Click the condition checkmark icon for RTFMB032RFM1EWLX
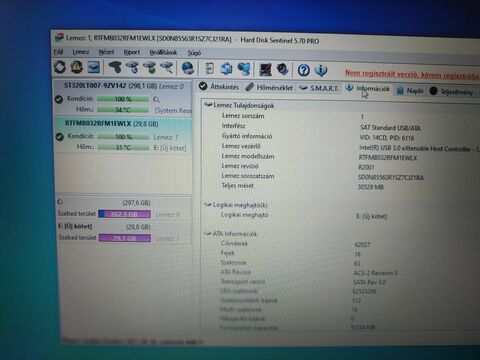Viewport: 480px width, 360px height. click(x=60, y=137)
